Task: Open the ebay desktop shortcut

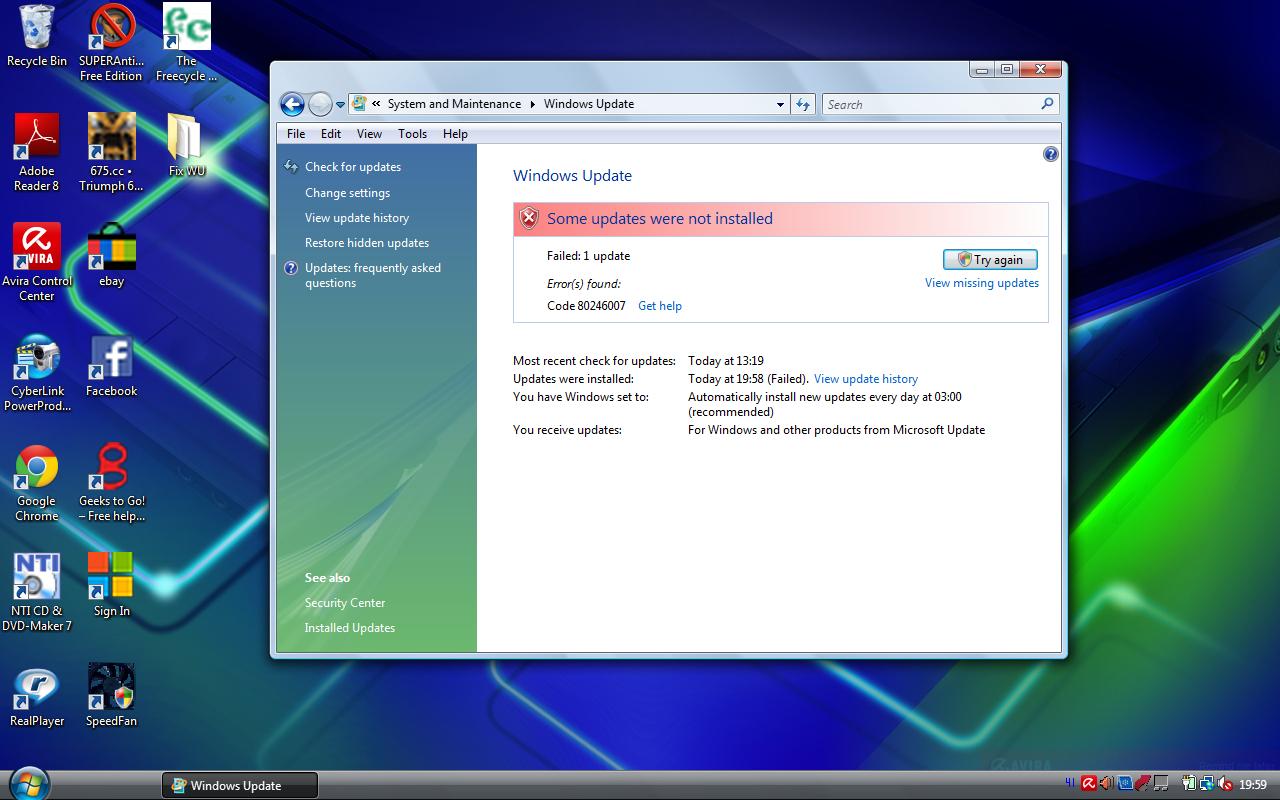Action: [111, 255]
